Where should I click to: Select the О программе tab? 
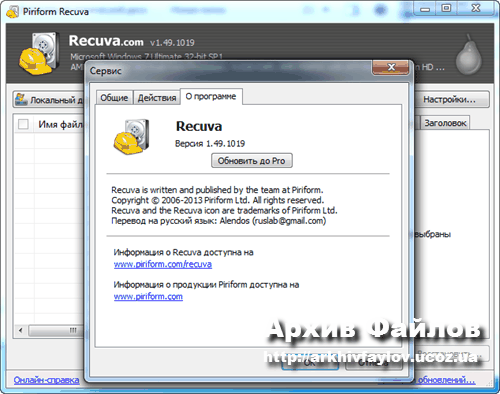pos(211,97)
